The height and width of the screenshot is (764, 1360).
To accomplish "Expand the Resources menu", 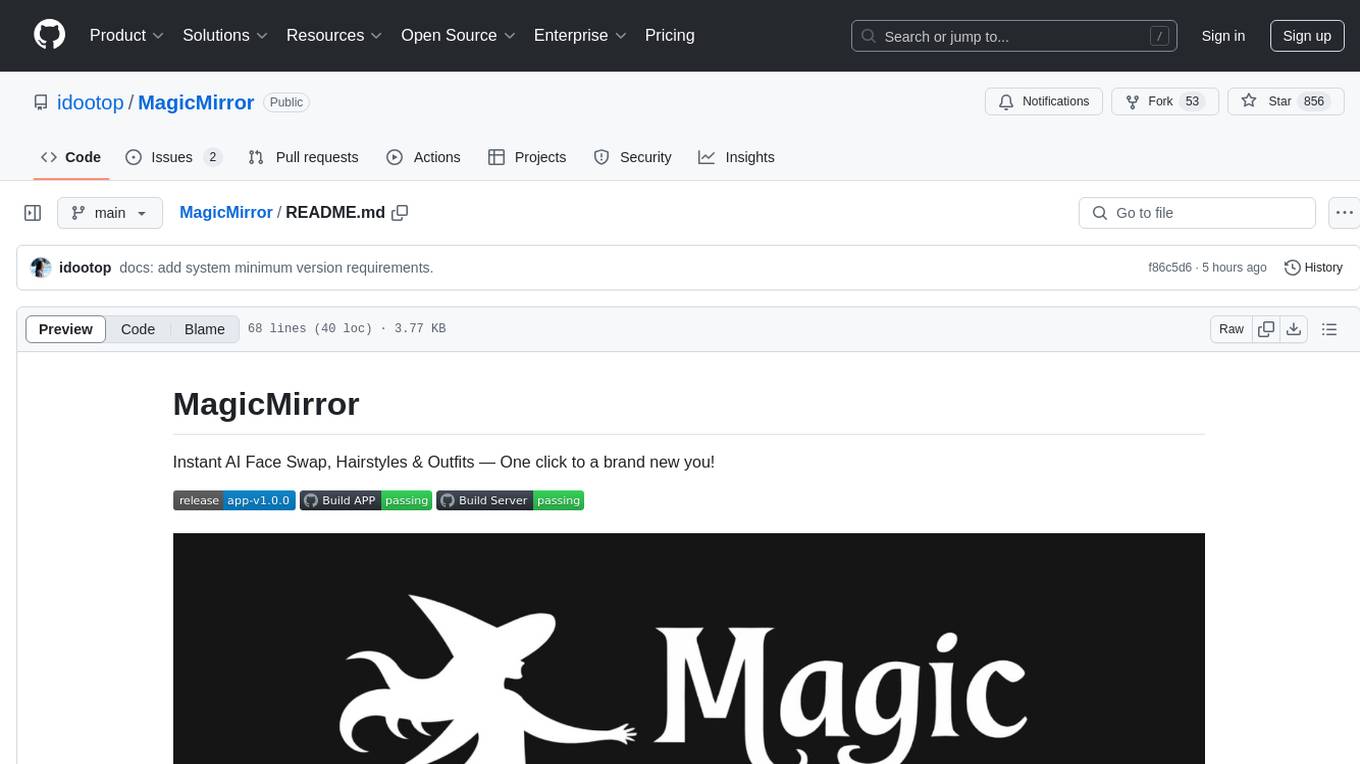I will 334,35.
